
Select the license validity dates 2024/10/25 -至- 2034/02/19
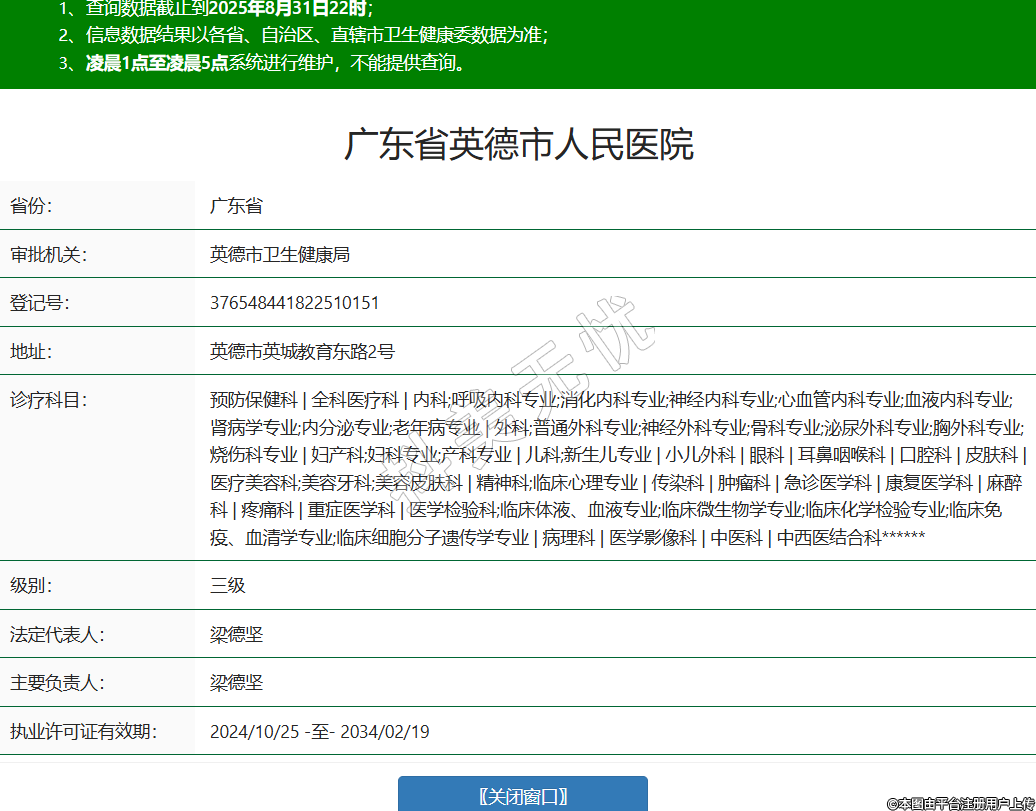[319, 731]
